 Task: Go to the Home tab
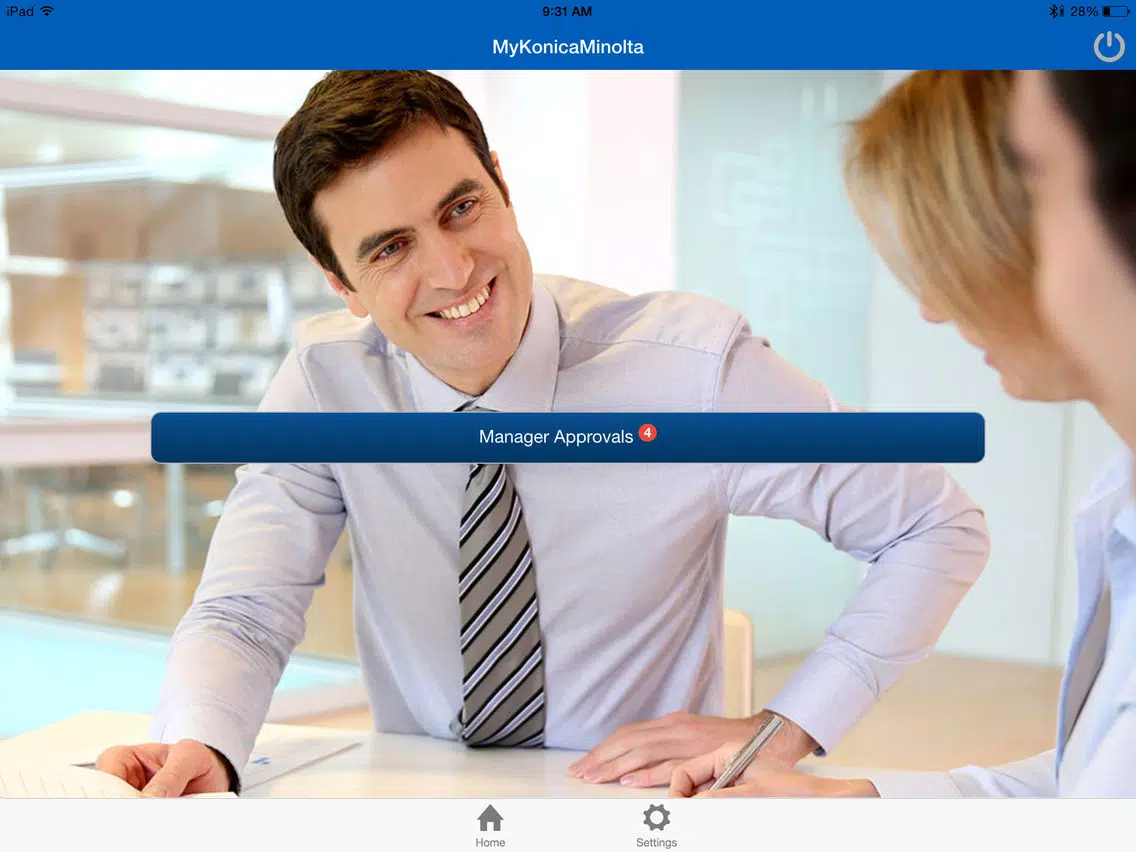490,826
